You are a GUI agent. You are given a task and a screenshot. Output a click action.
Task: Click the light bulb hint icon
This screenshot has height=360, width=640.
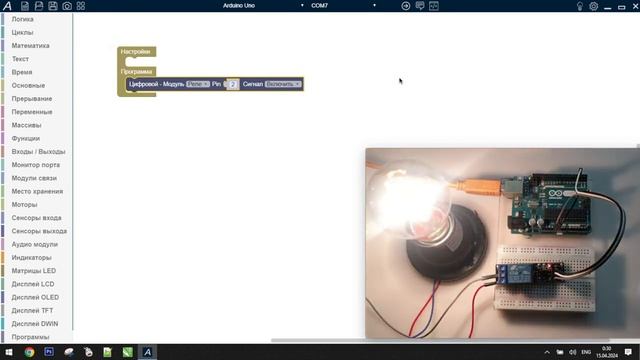580,6
